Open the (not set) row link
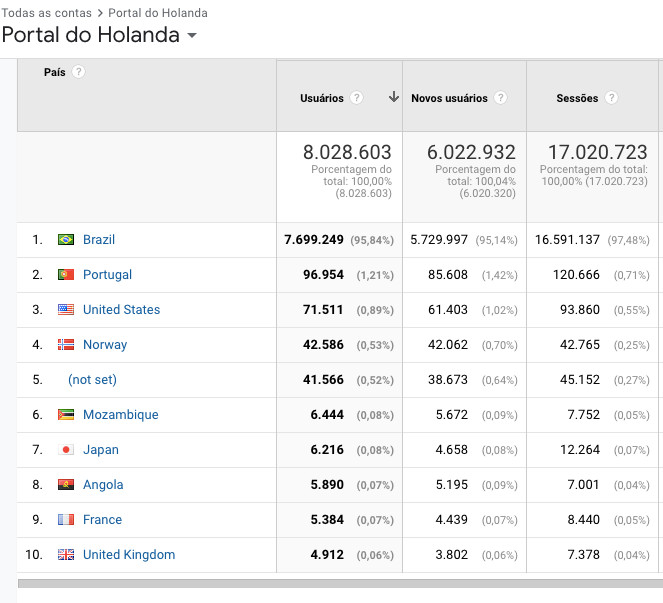The image size is (663, 603). point(89,380)
